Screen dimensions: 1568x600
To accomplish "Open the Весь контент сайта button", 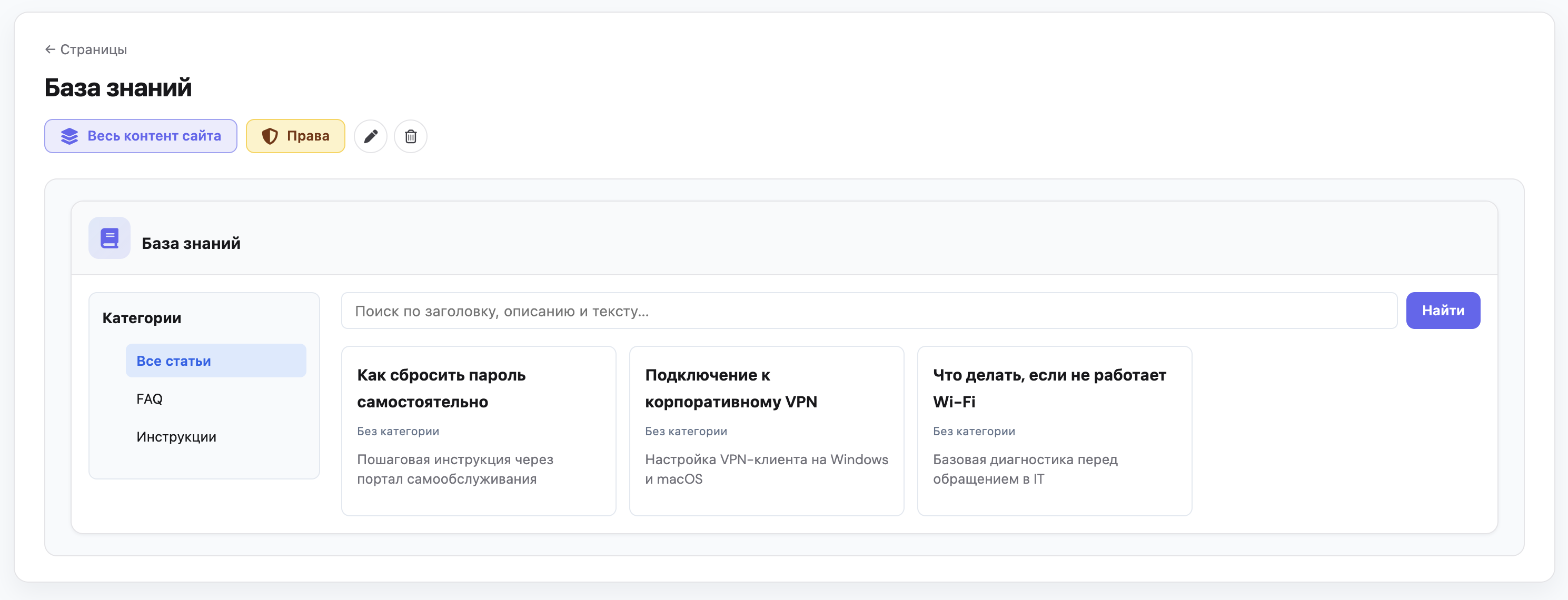I will tap(141, 136).
